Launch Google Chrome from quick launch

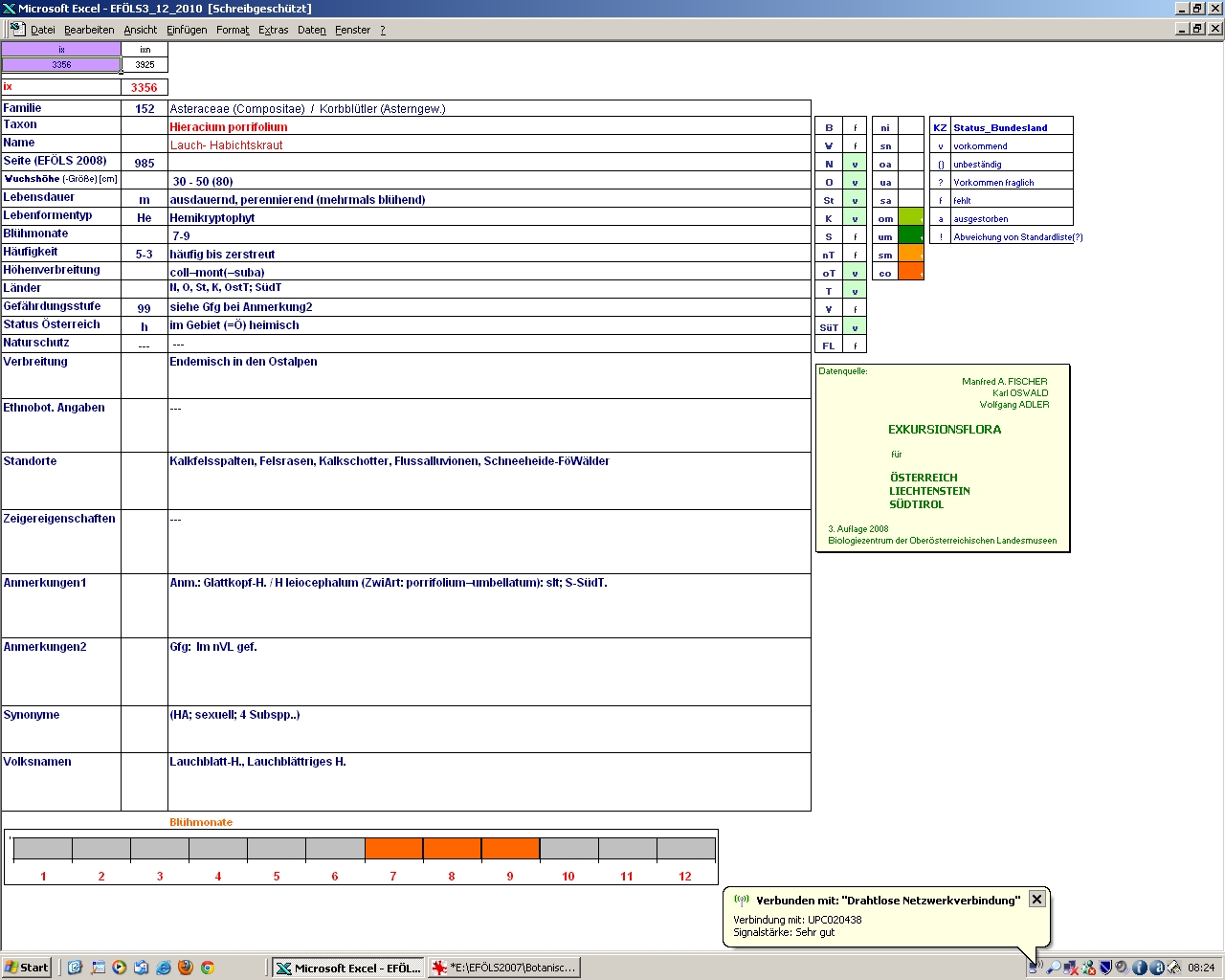(x=207, y=968)
